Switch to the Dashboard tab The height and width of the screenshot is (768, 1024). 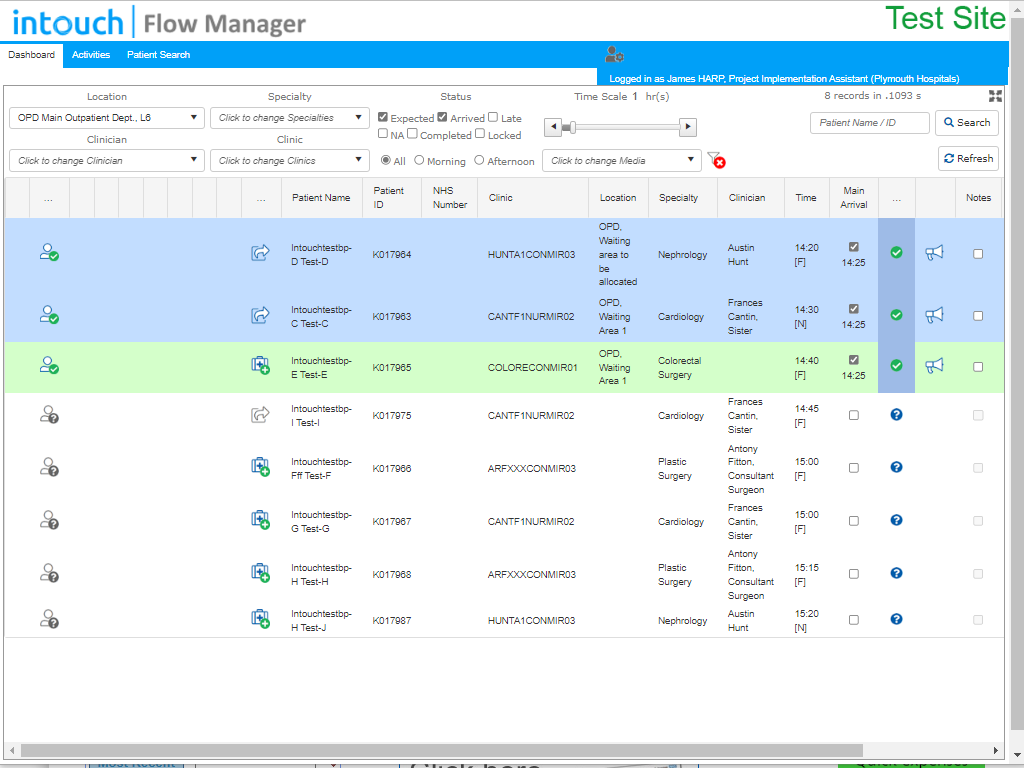pyautogui.click(x=31, y=55)
